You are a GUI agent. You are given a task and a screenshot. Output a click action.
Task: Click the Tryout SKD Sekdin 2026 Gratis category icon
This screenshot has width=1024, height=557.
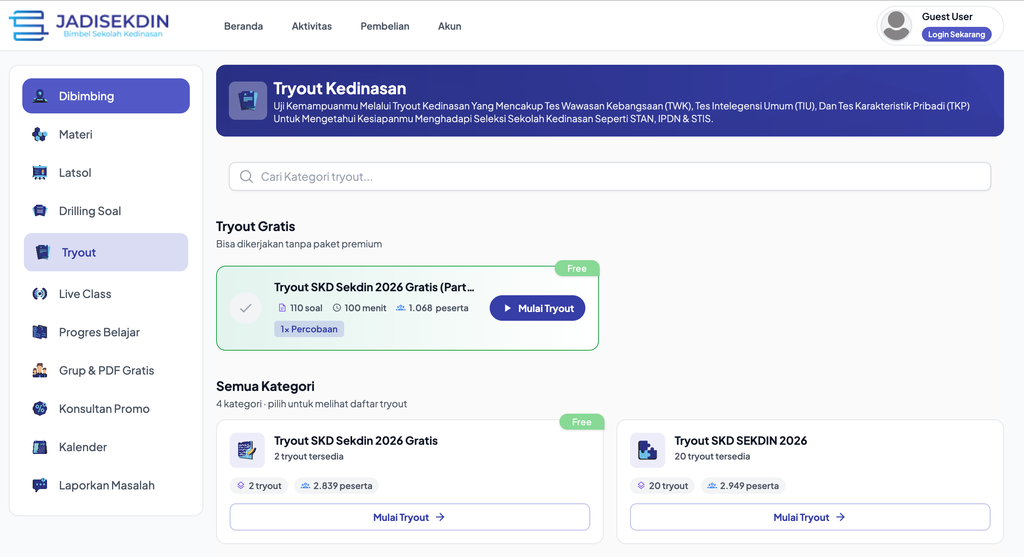247,450
